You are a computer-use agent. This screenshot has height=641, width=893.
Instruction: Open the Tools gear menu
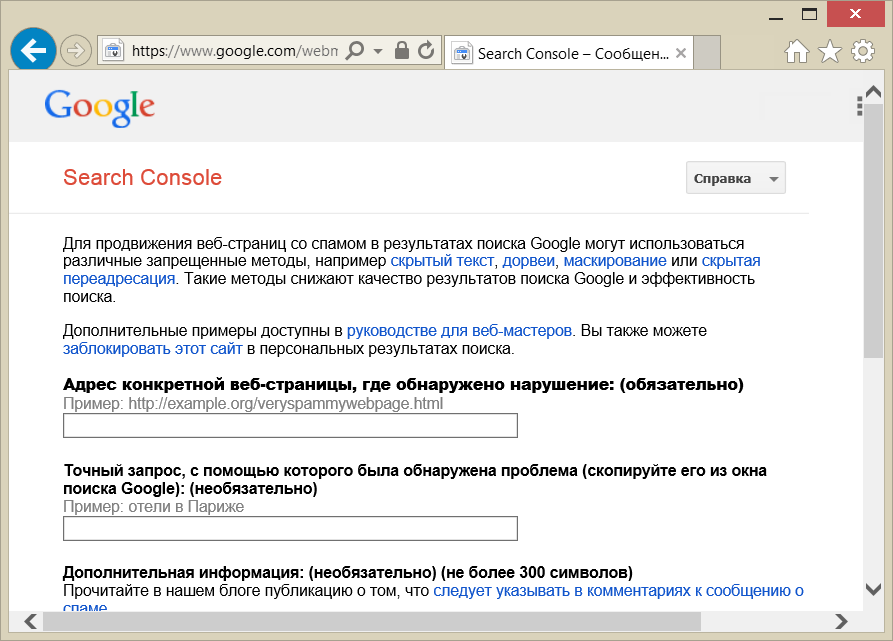pos(863,51)
